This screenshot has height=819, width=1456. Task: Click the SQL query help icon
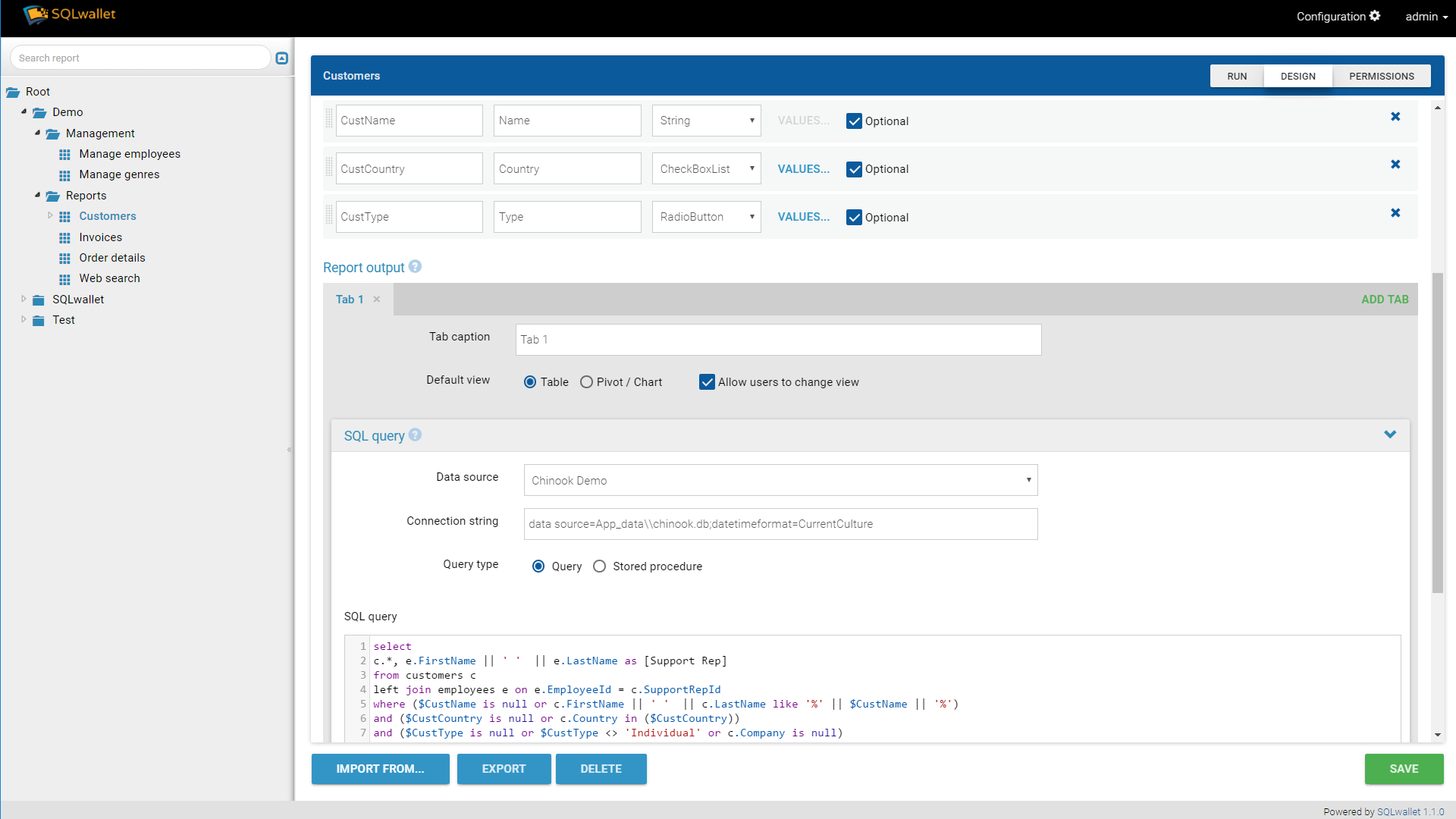click(x=415, y=435)
